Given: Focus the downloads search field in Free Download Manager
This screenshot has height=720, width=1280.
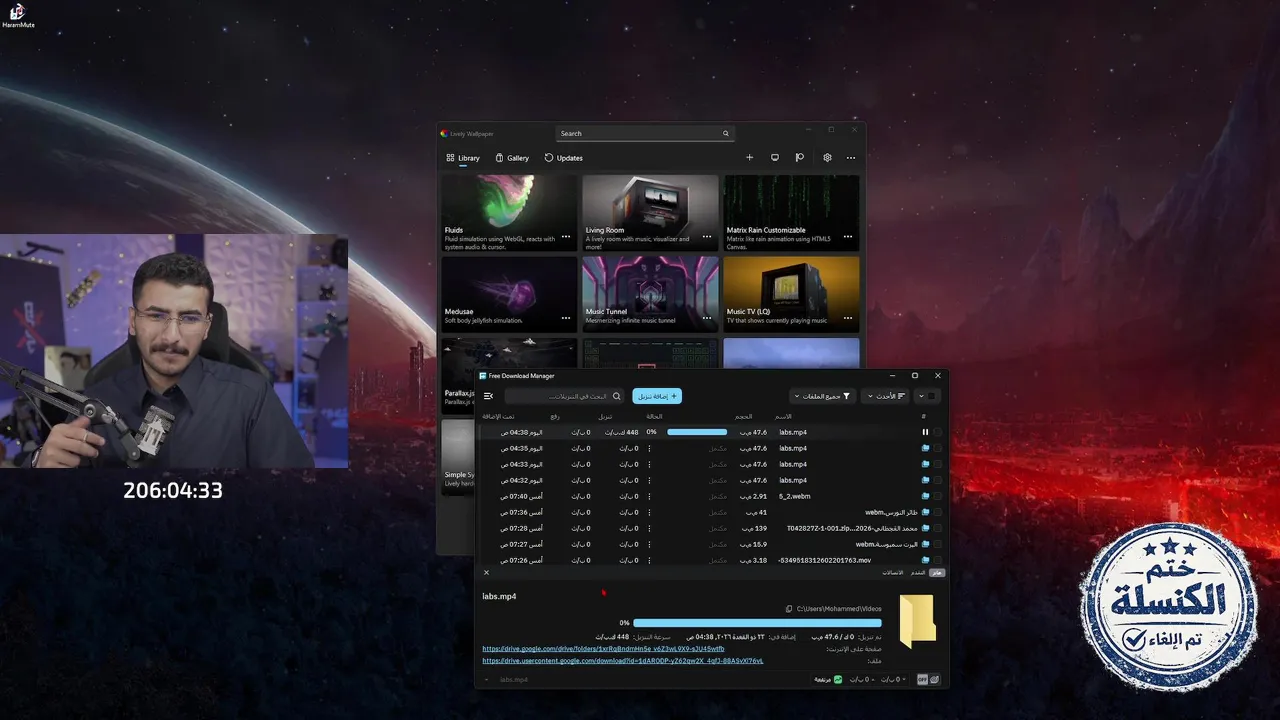Looking at the screenshot, I should click(565, 396).
